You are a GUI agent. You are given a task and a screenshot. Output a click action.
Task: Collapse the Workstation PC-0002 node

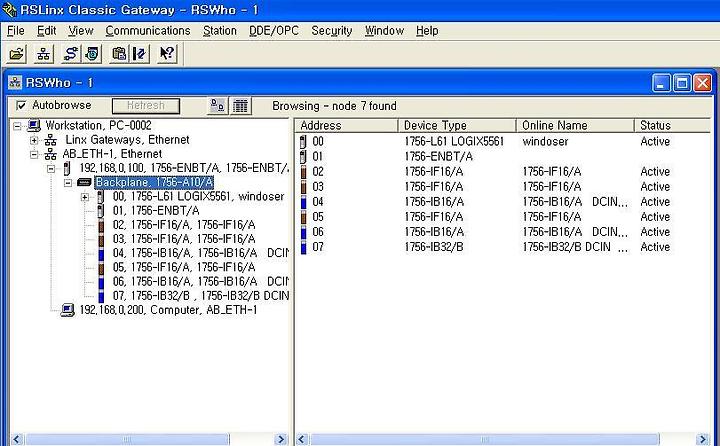(x=17, y=126)
